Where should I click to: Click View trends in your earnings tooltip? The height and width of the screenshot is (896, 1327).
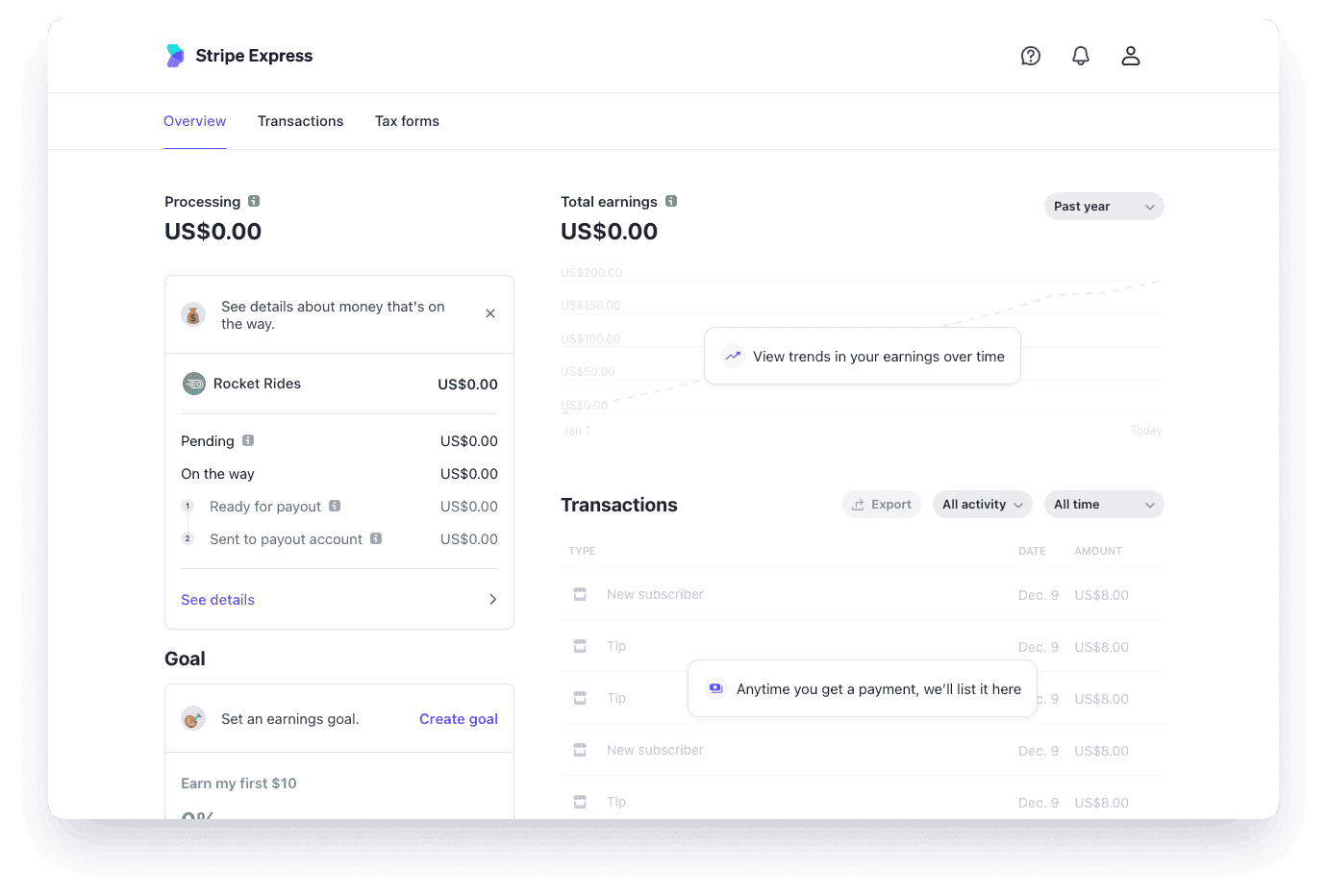863,356
